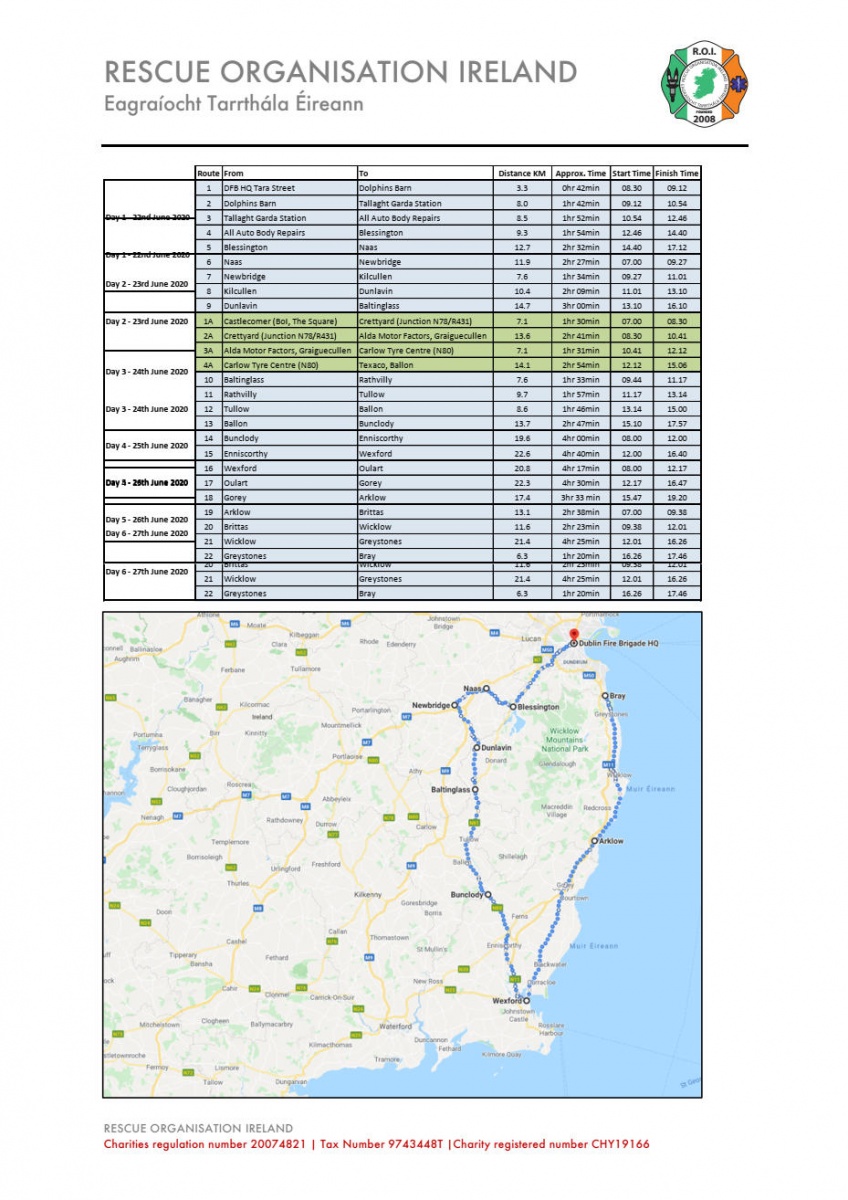Click the 'Distance KM' column header
Screen dimensions: 848x1200
click(521, 173)
